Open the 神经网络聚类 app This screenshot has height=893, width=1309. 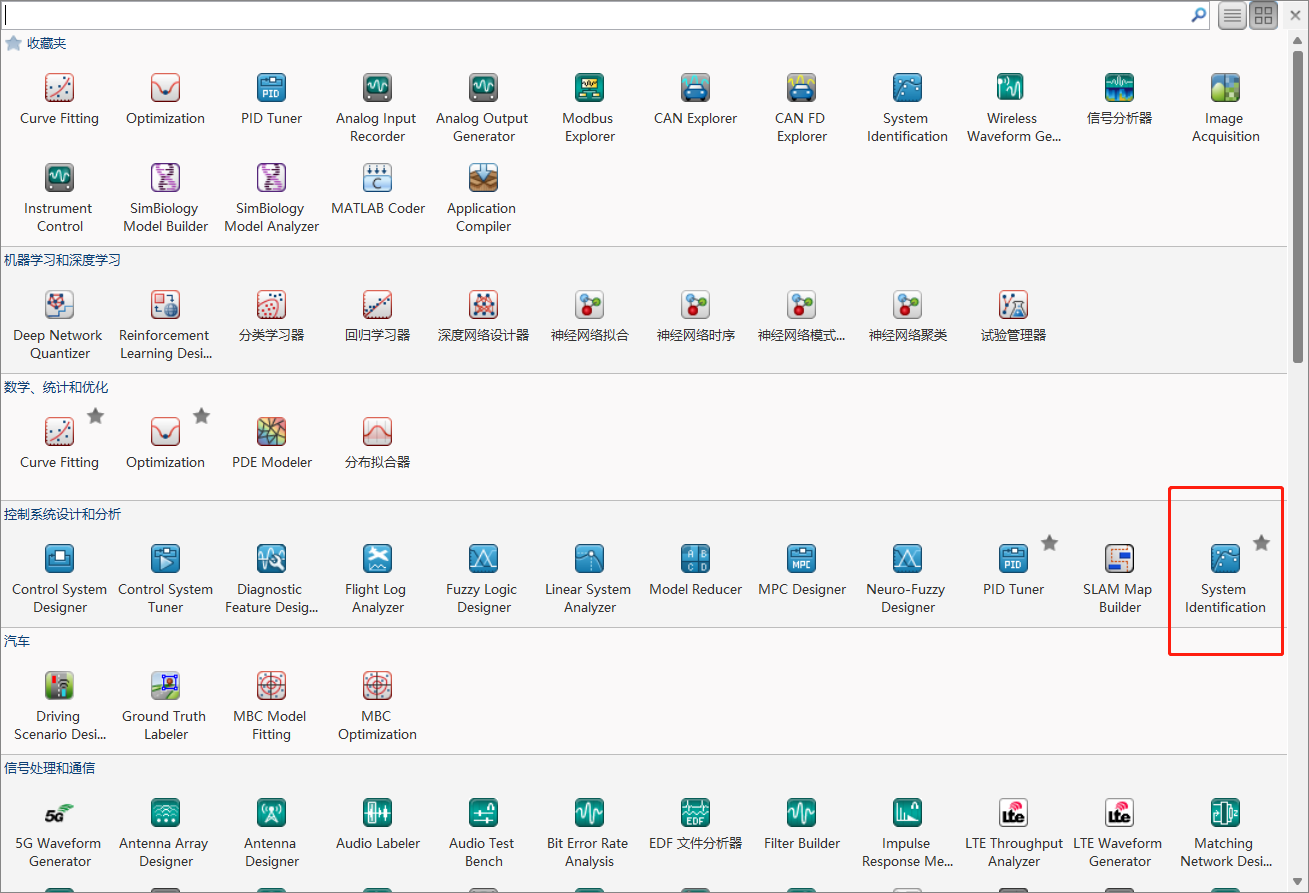[x=908, y=317]
